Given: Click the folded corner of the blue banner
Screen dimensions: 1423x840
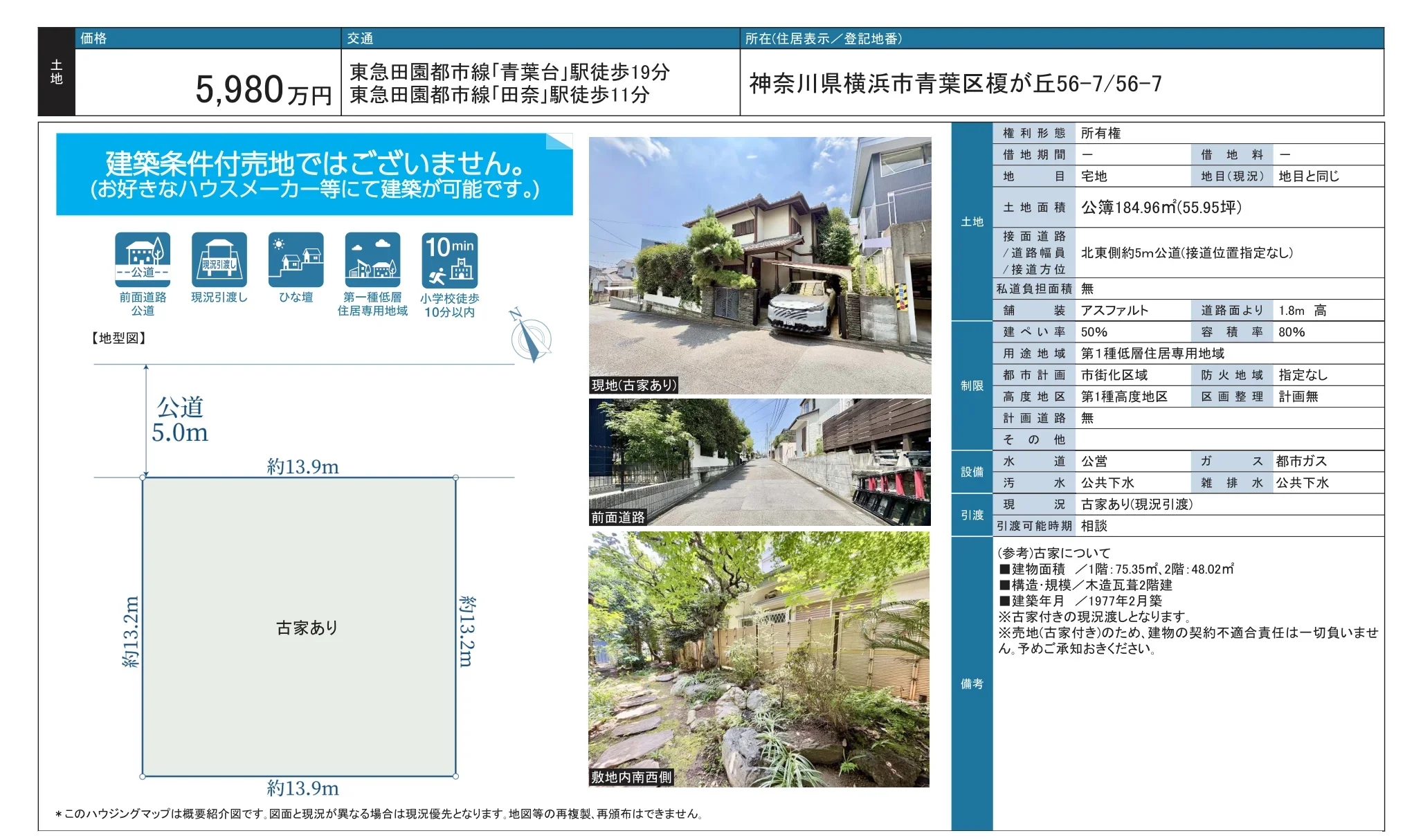Looking at the screenshot, I should (x=559, y=141).
